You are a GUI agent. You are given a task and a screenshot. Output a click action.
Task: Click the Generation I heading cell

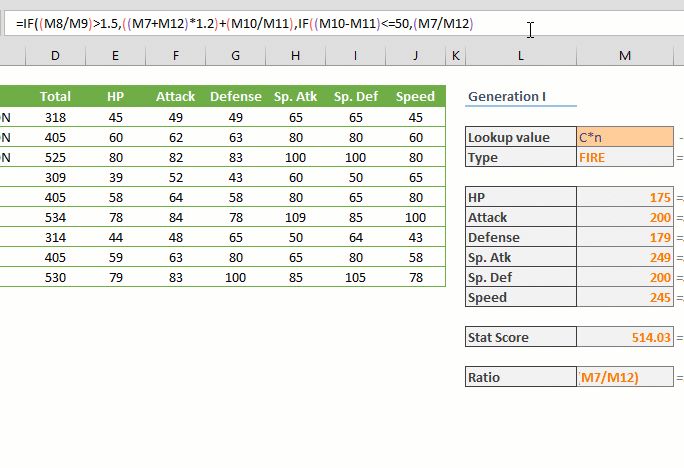521,97
